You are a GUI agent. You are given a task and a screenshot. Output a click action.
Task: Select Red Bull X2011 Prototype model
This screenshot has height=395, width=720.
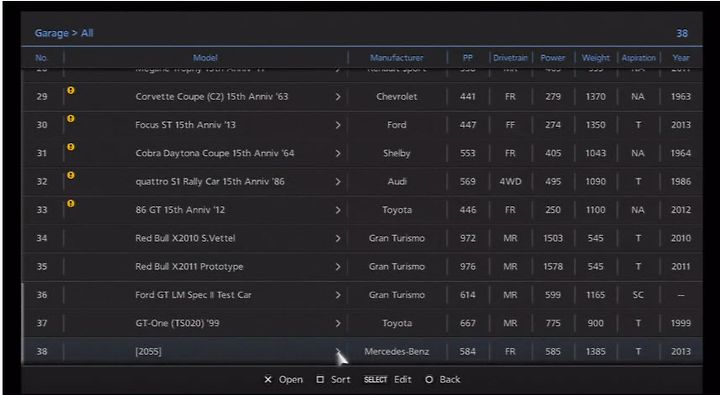coord(189,267)
